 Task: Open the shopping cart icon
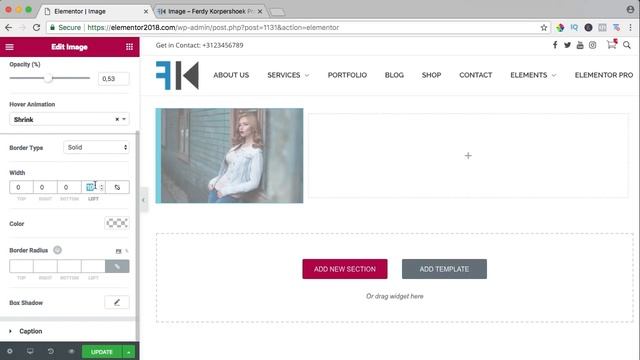(611, 44)
